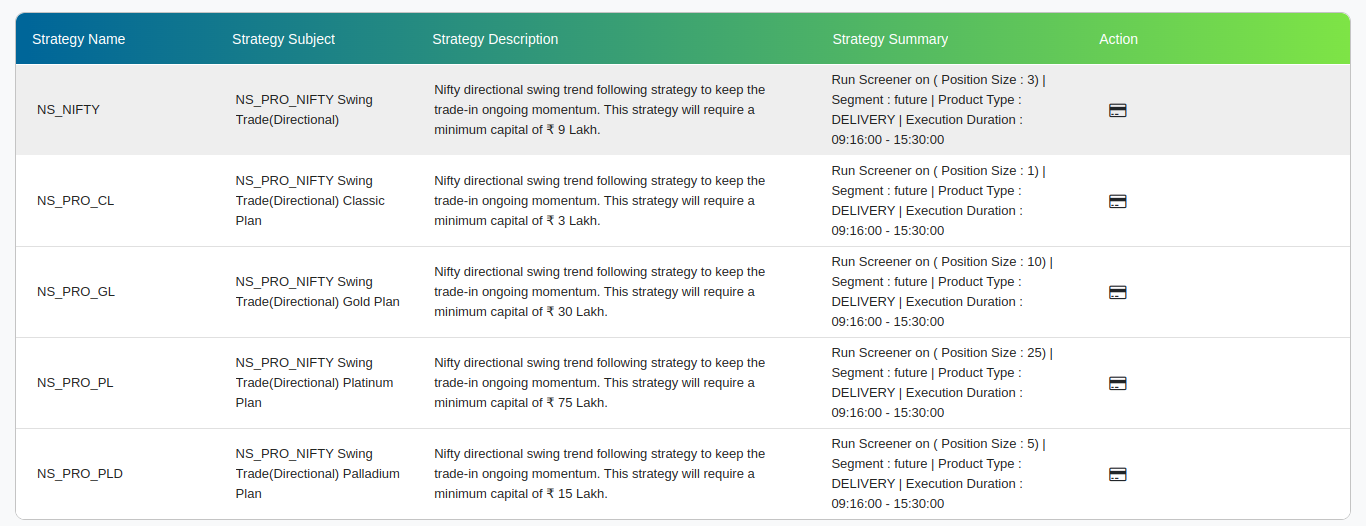1366x526 pixels.
Task: Select the NS_PRO_PLD strategy name cell
Action: point(80,474)
